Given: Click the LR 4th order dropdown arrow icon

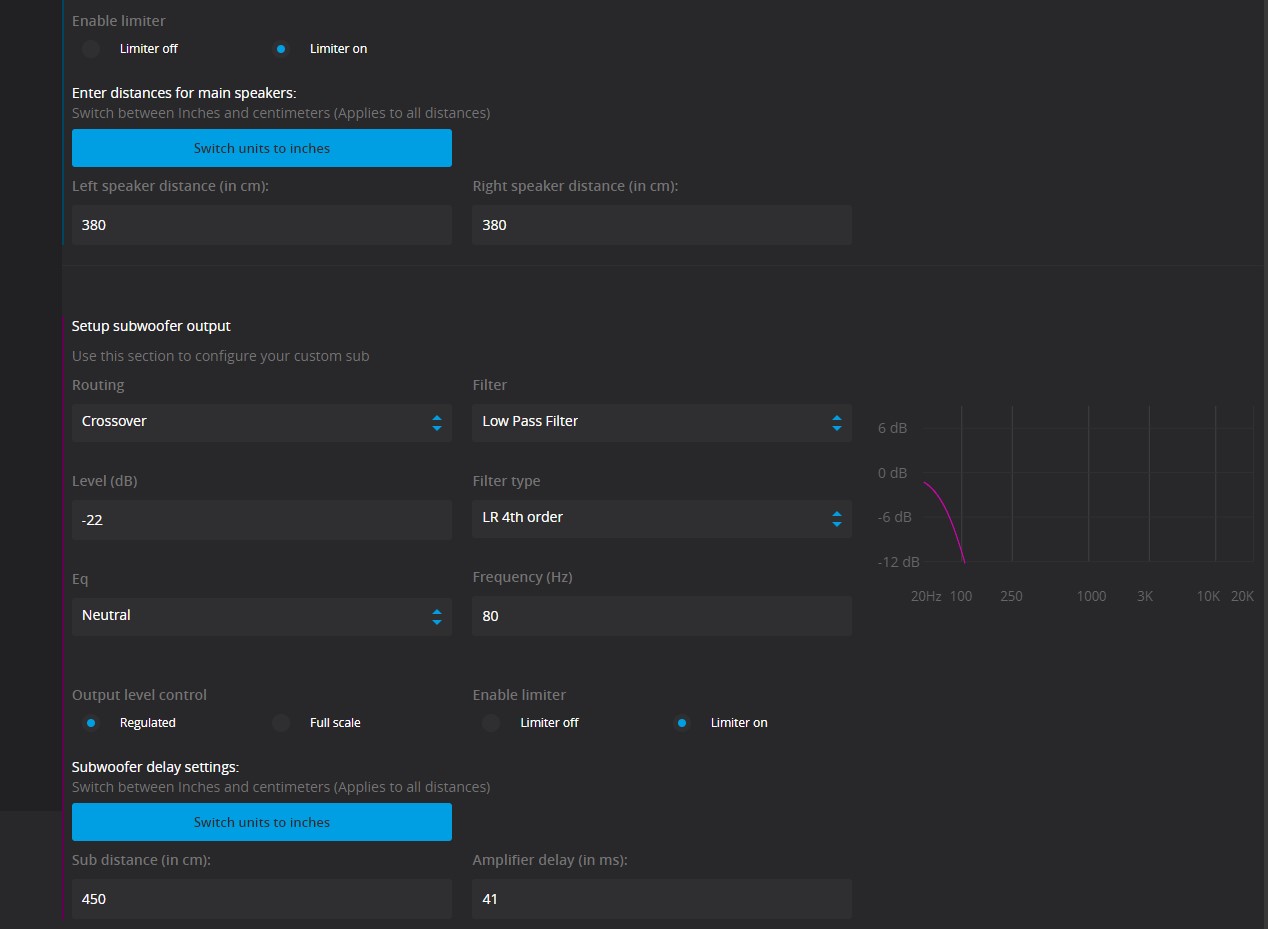Looking at the screenshot, I should pyautogui.click(x=837, y=518).
